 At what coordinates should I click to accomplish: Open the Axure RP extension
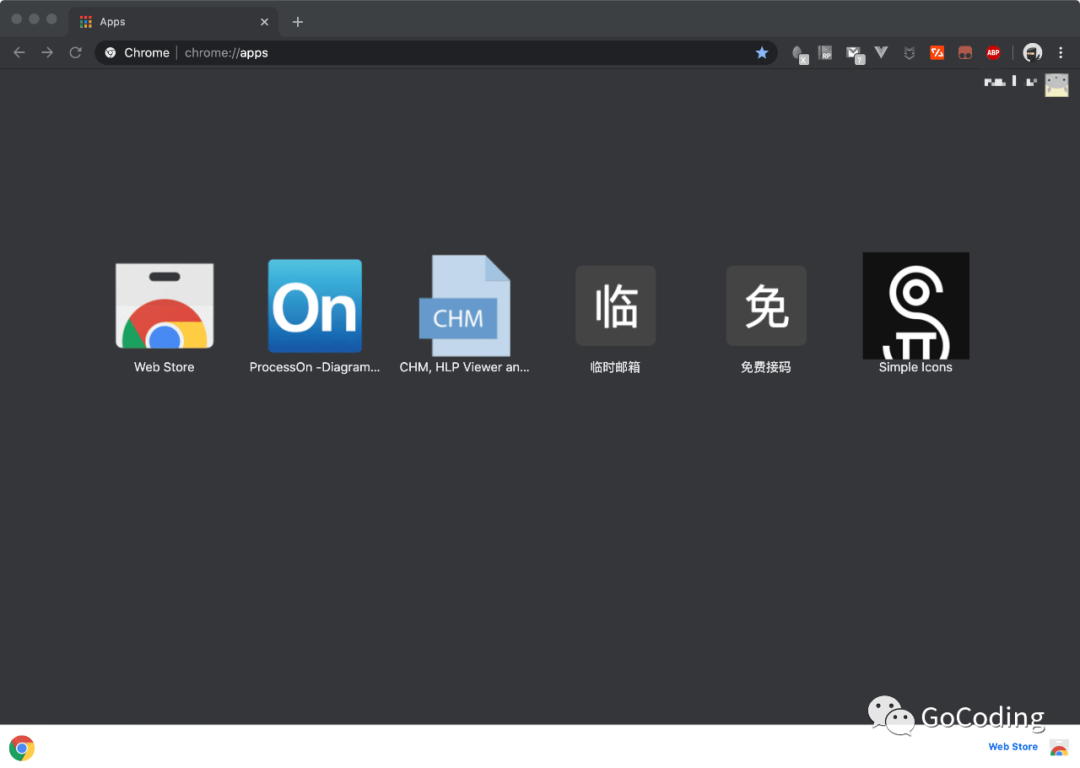pos(825,52)
